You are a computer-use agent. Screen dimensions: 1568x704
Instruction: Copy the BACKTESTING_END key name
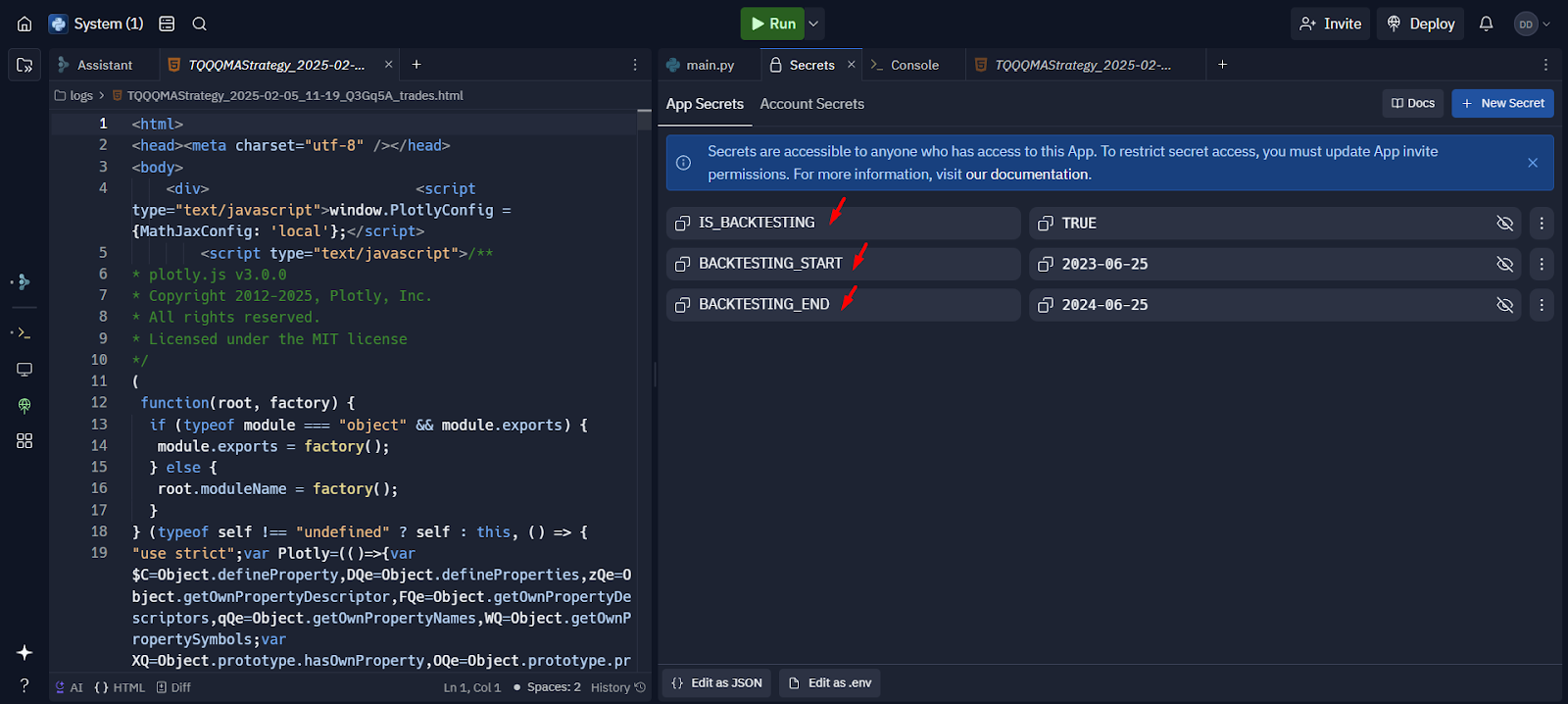point(682,305)
